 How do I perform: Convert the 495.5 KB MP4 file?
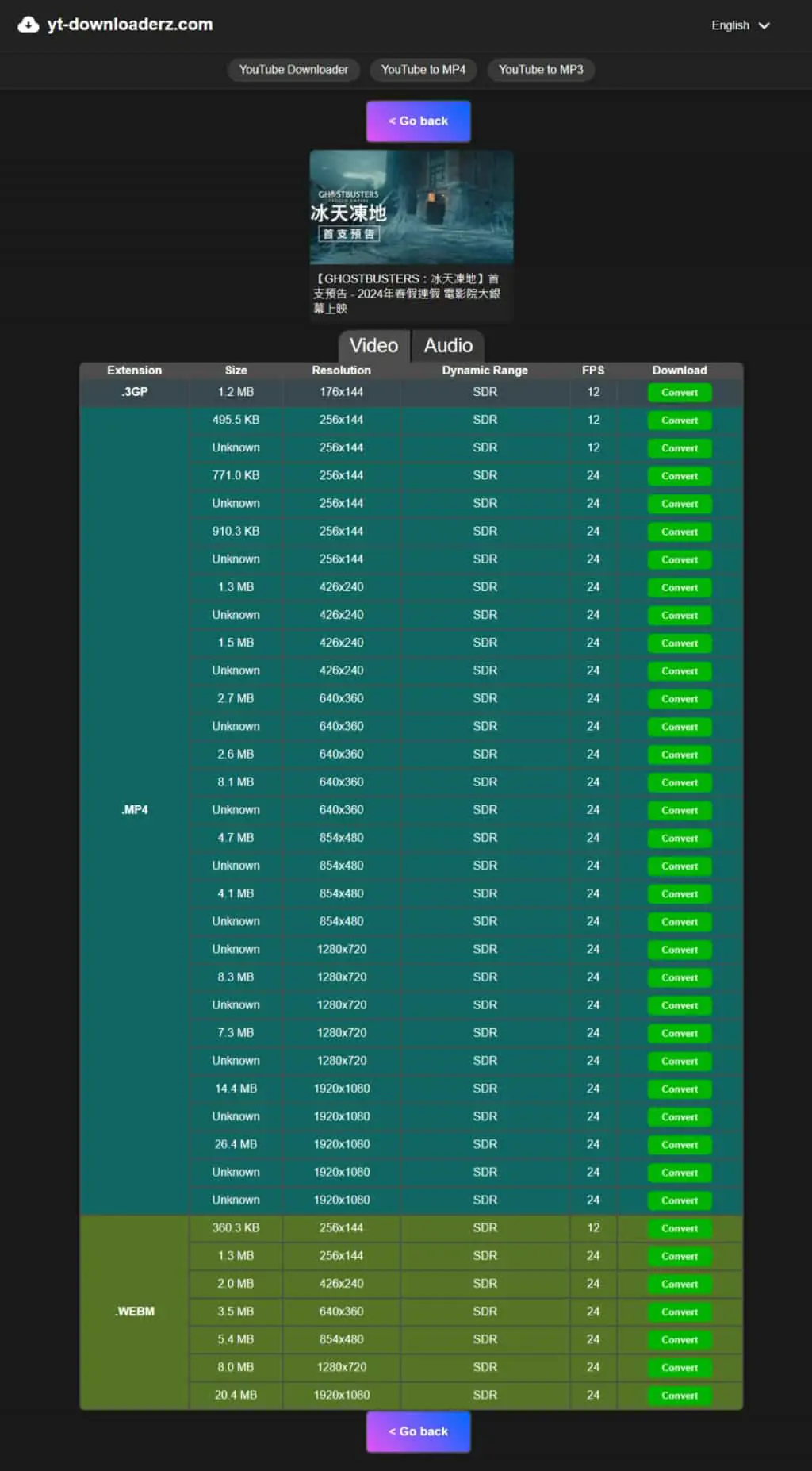pyautogui.click(x=680, y=421)
